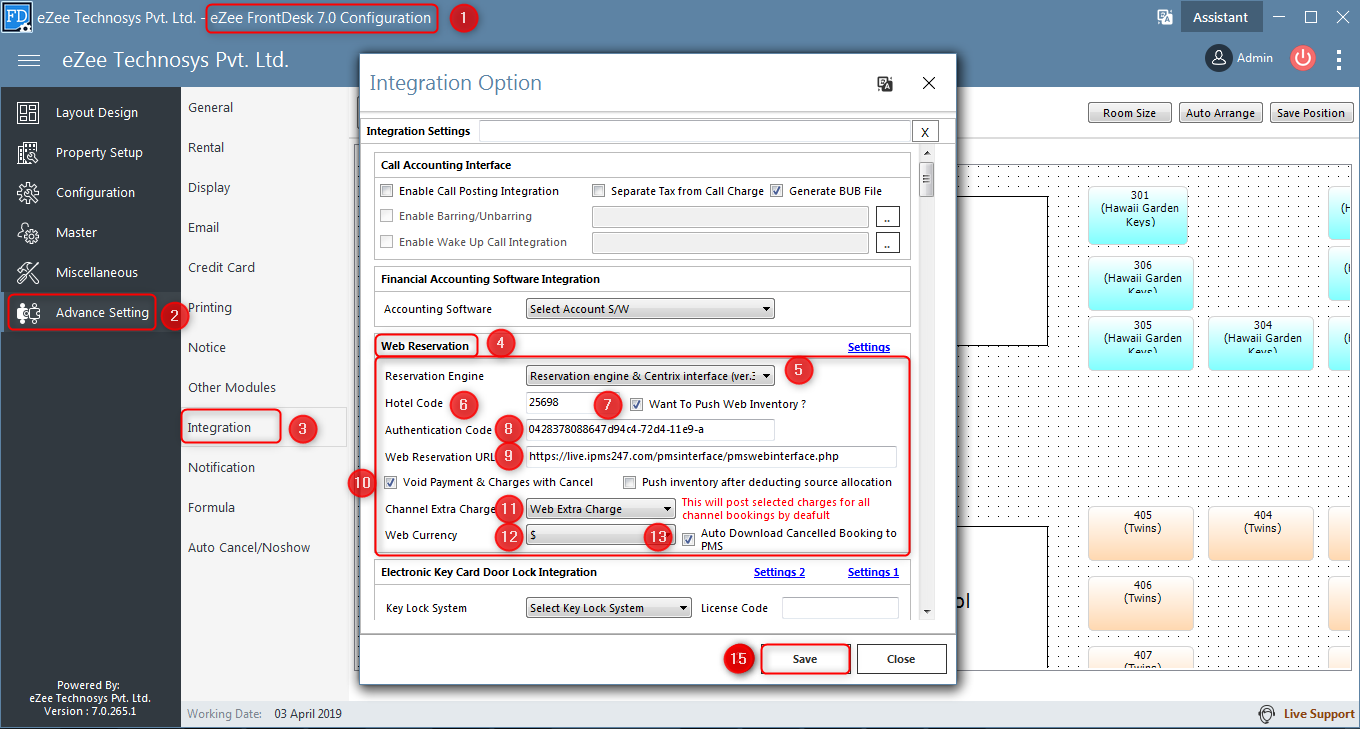The image size is (1360, 729).
Task: Click translate icon in Integration Option dialog
Action: click(885, 84)
